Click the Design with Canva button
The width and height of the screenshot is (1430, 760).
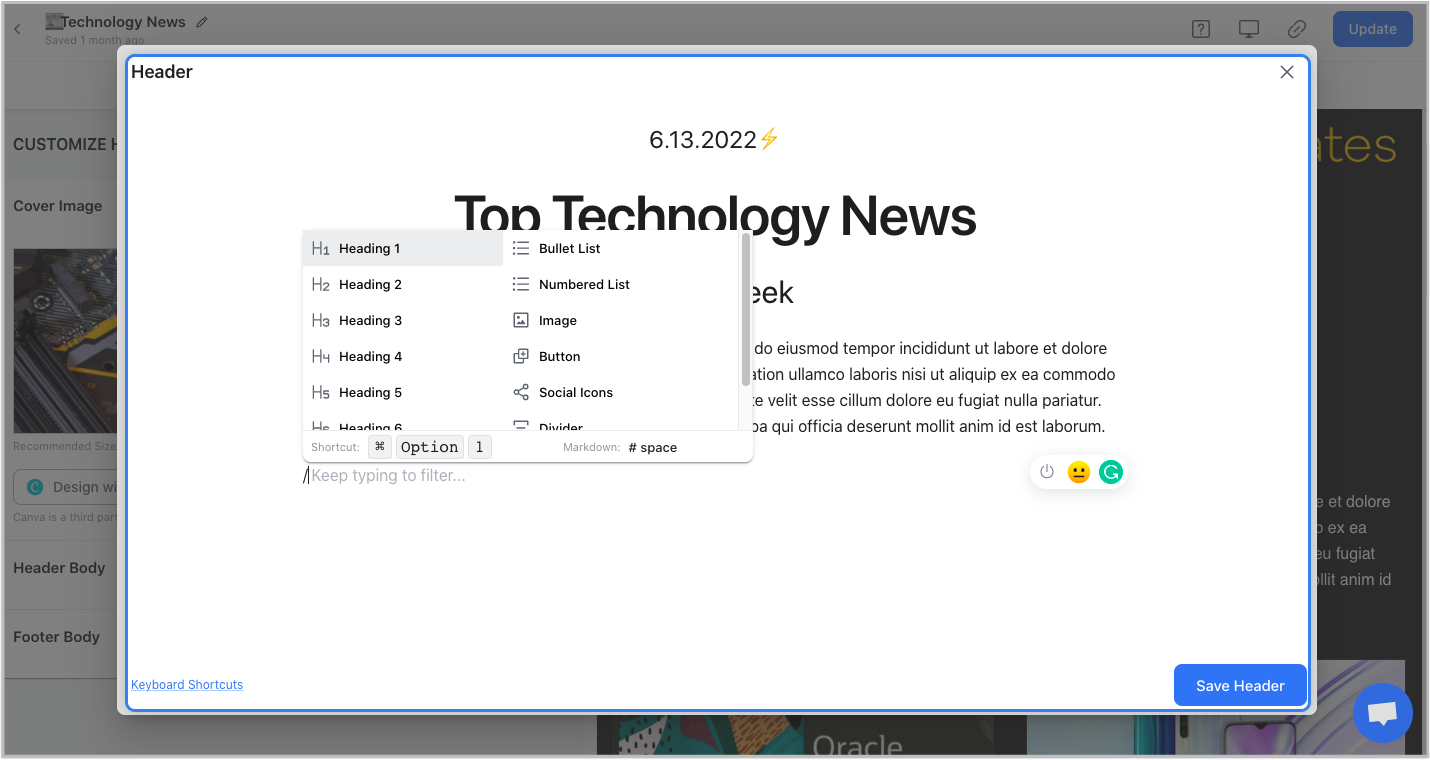66,487
